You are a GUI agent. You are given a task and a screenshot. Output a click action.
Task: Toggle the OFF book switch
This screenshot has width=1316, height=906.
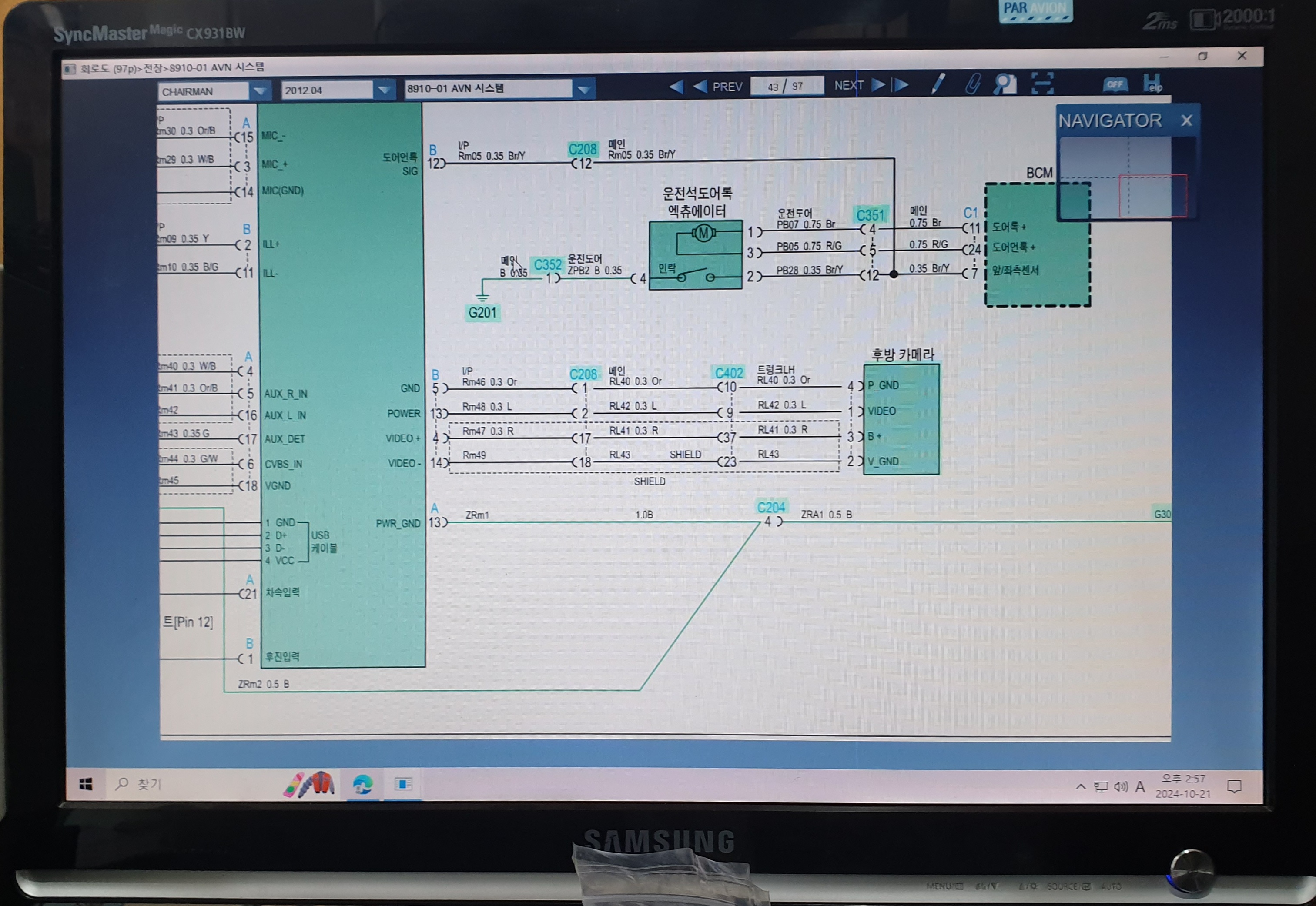click(x=1115, y=84)
